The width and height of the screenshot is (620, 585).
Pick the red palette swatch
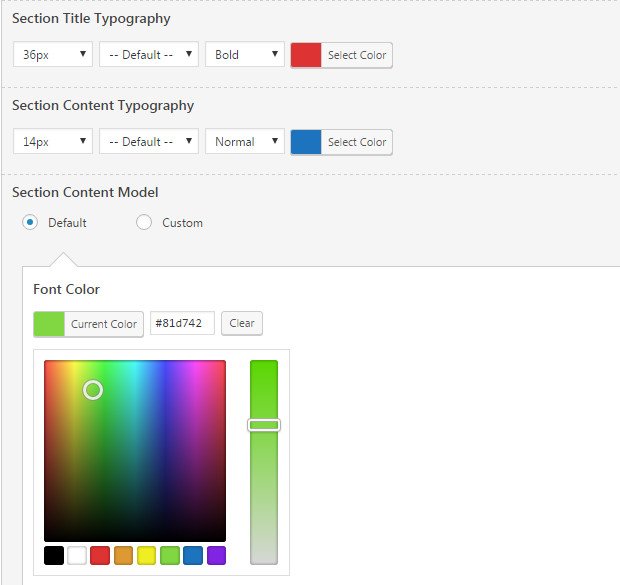pyautogui.click(x=100, y=555)
